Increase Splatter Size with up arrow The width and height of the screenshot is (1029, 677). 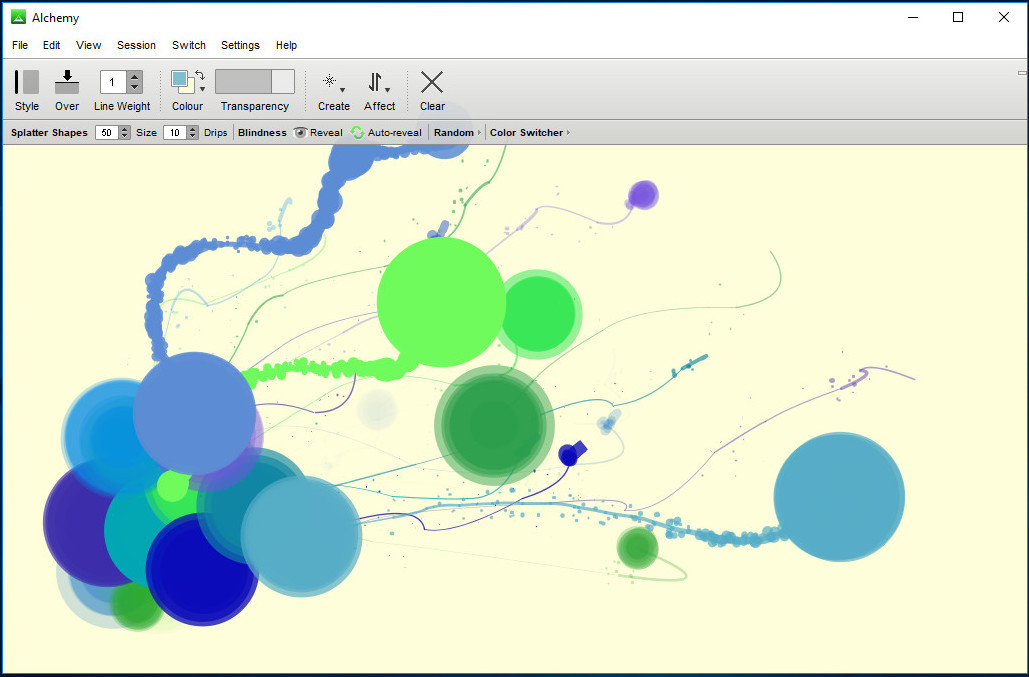[192, 129]
